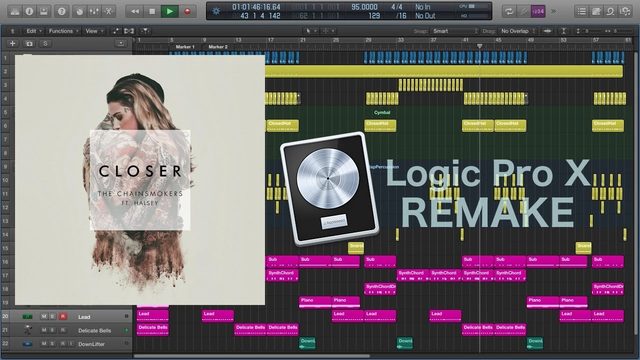
Task: Show Smart Controls knob icon
Action: pos(80,11)
